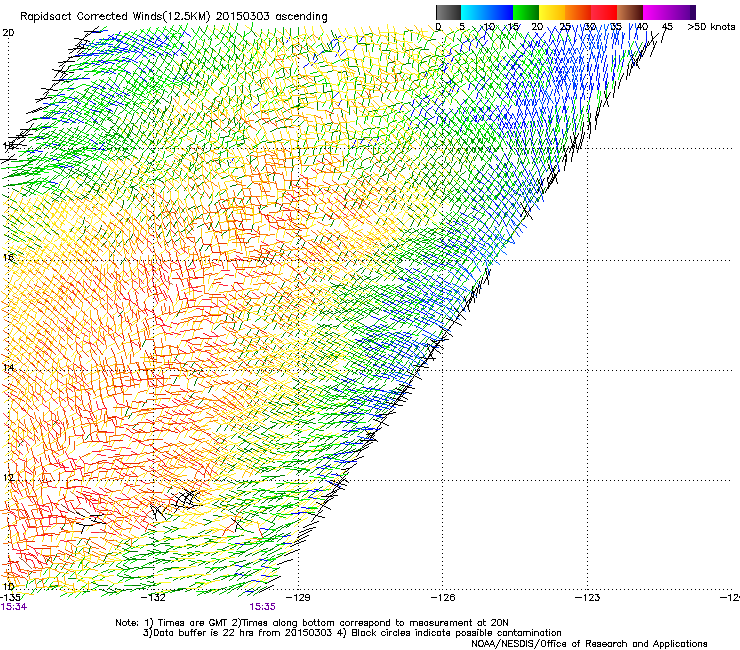Click the brown 35-40 knots legend swatch
Screen dimensions: 740x650
(630, 12)
